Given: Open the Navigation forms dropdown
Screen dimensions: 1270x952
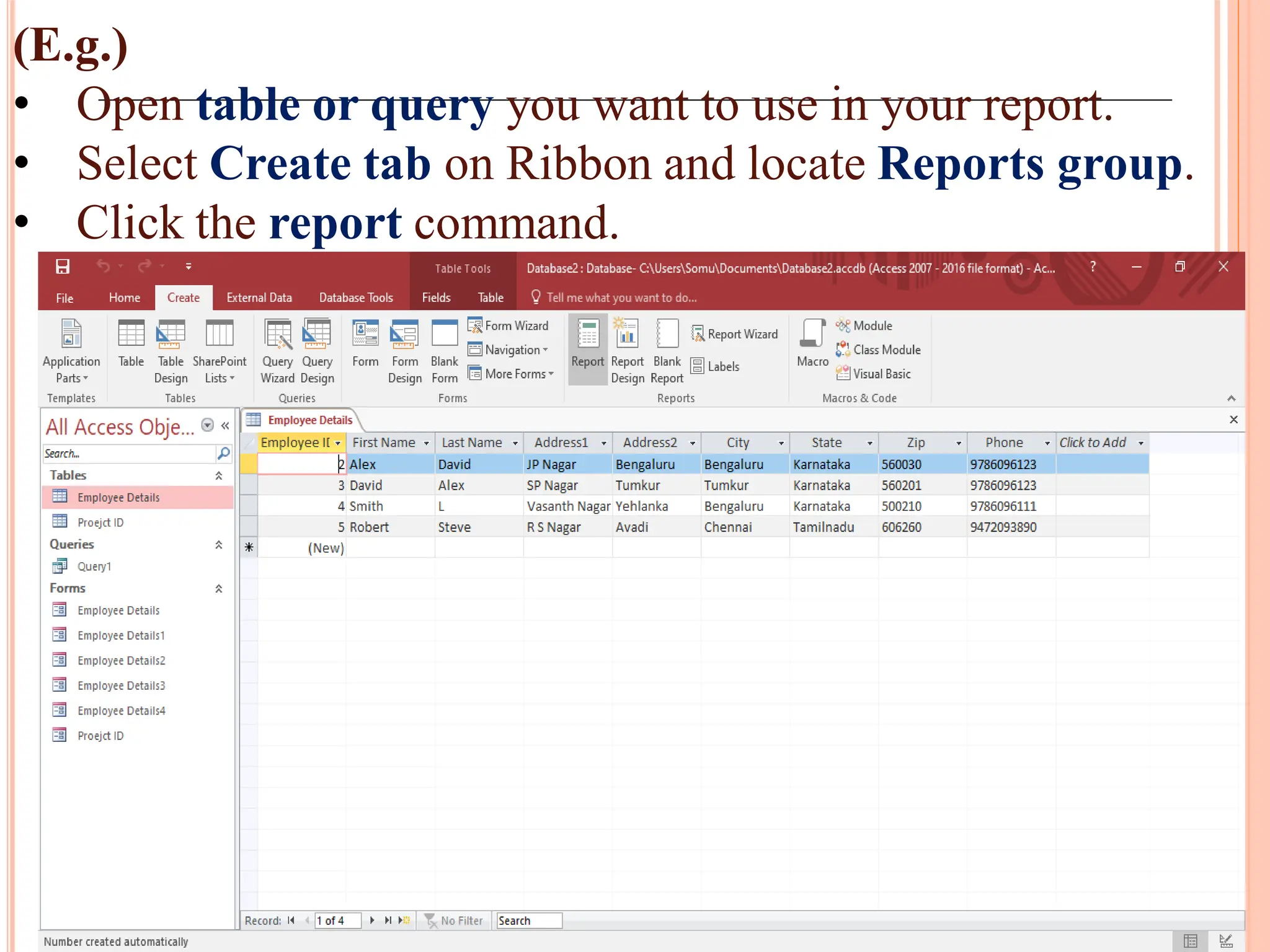Looking at the screenshot, I should [x=508, y=350].
